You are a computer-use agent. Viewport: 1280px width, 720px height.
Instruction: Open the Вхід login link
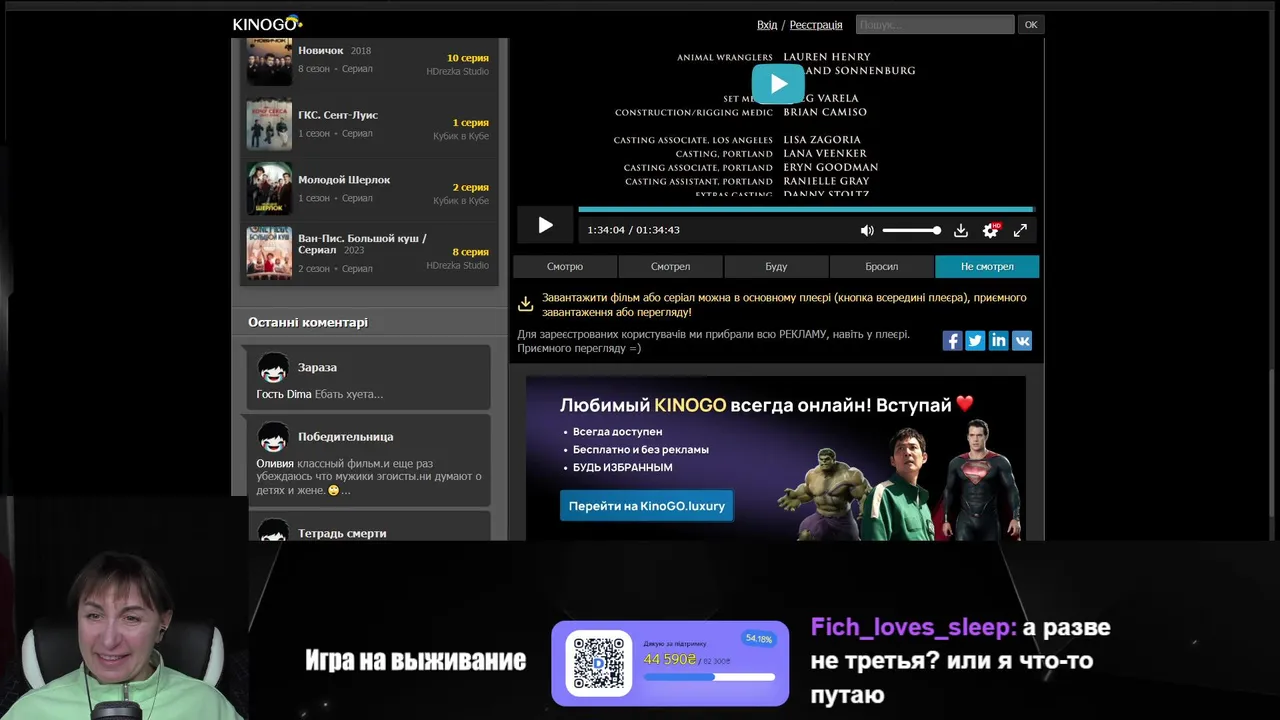click(x=767, y=25)
